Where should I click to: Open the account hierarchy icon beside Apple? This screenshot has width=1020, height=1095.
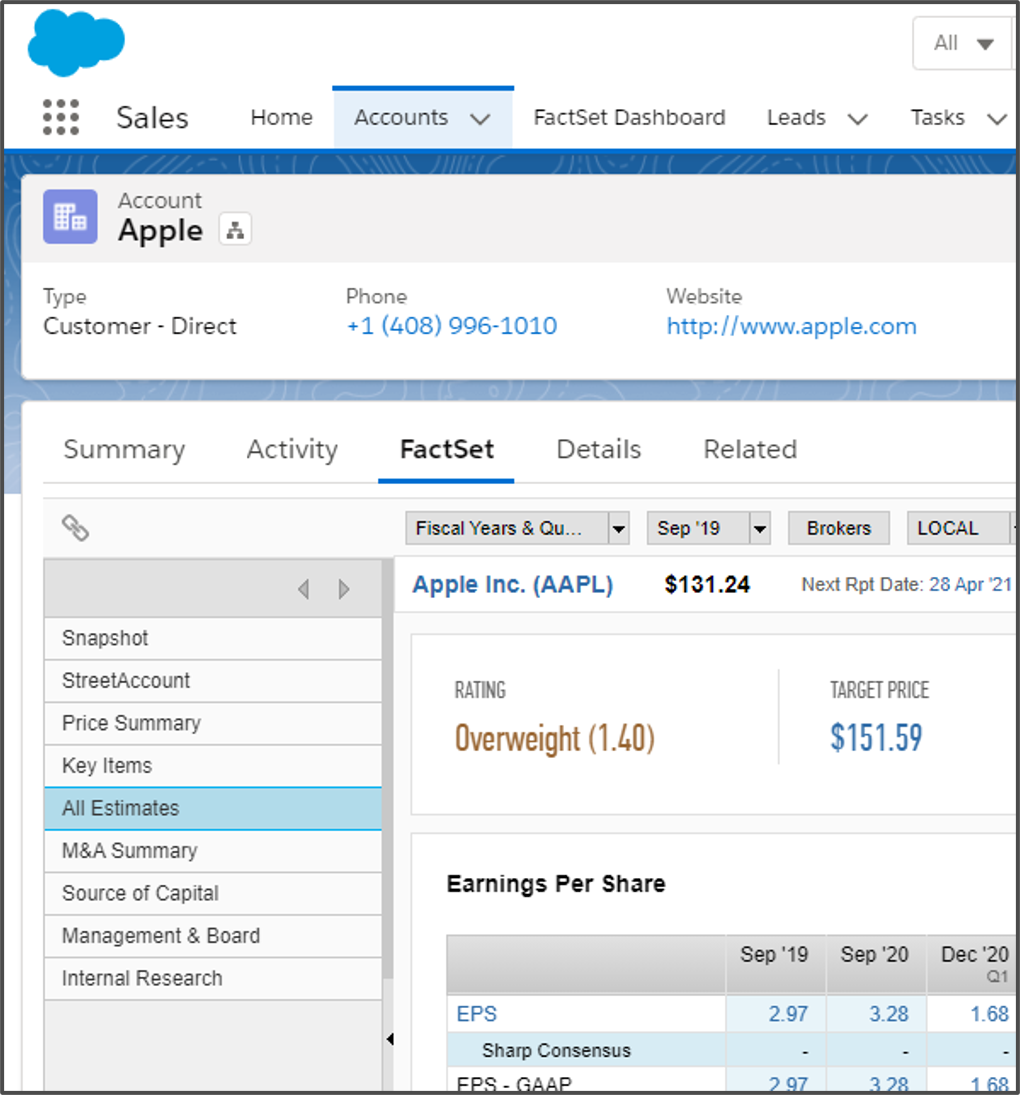[x=235, y=229]
